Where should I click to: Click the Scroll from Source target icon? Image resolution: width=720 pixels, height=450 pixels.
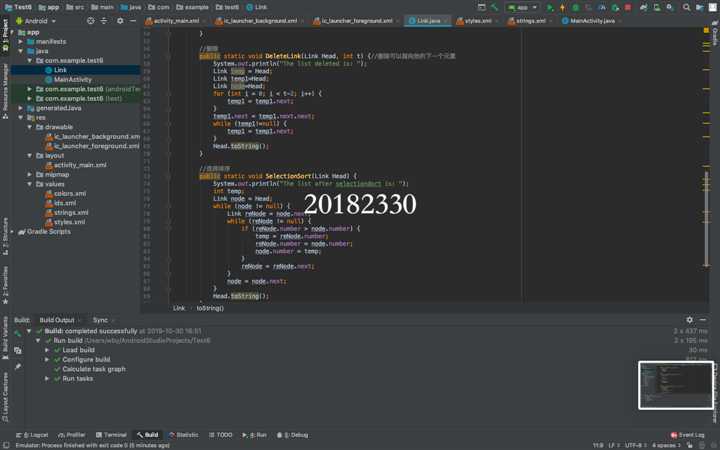[90, 21]
